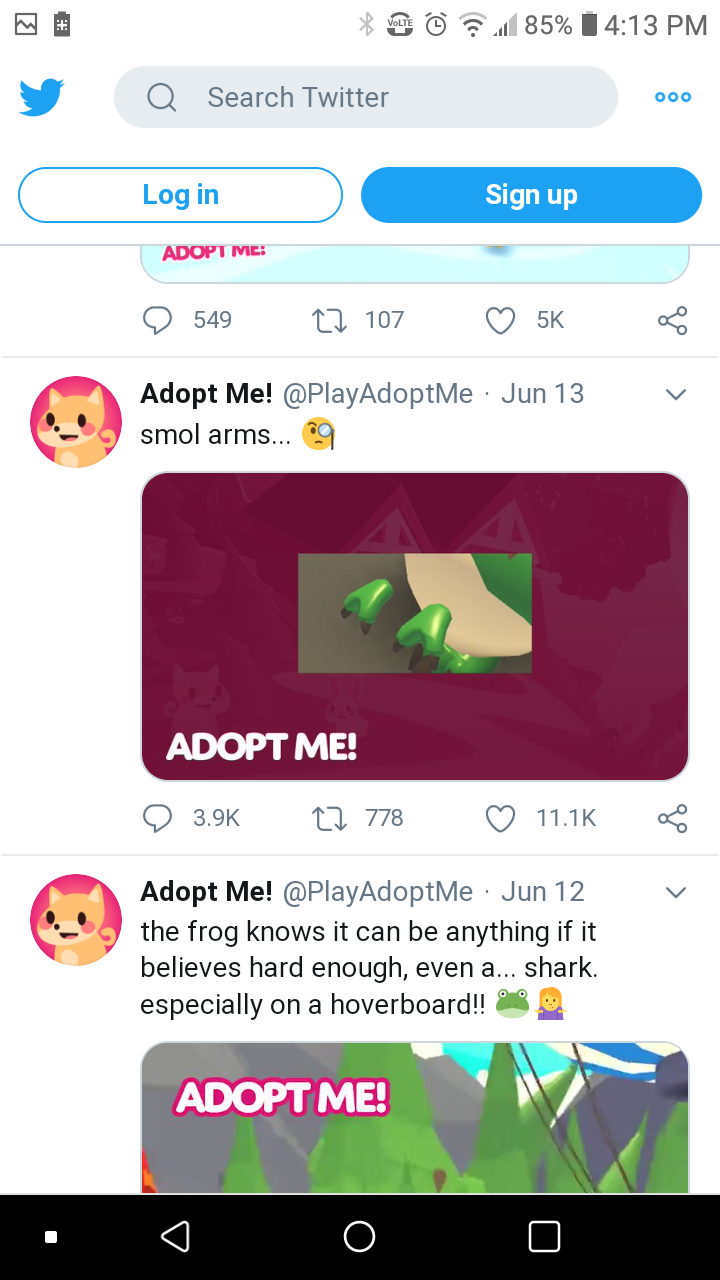Open Adopt Me! profile from Jun 13 tweet
Viewport: 720px width, 1280px height.
(x=206, y=394)
